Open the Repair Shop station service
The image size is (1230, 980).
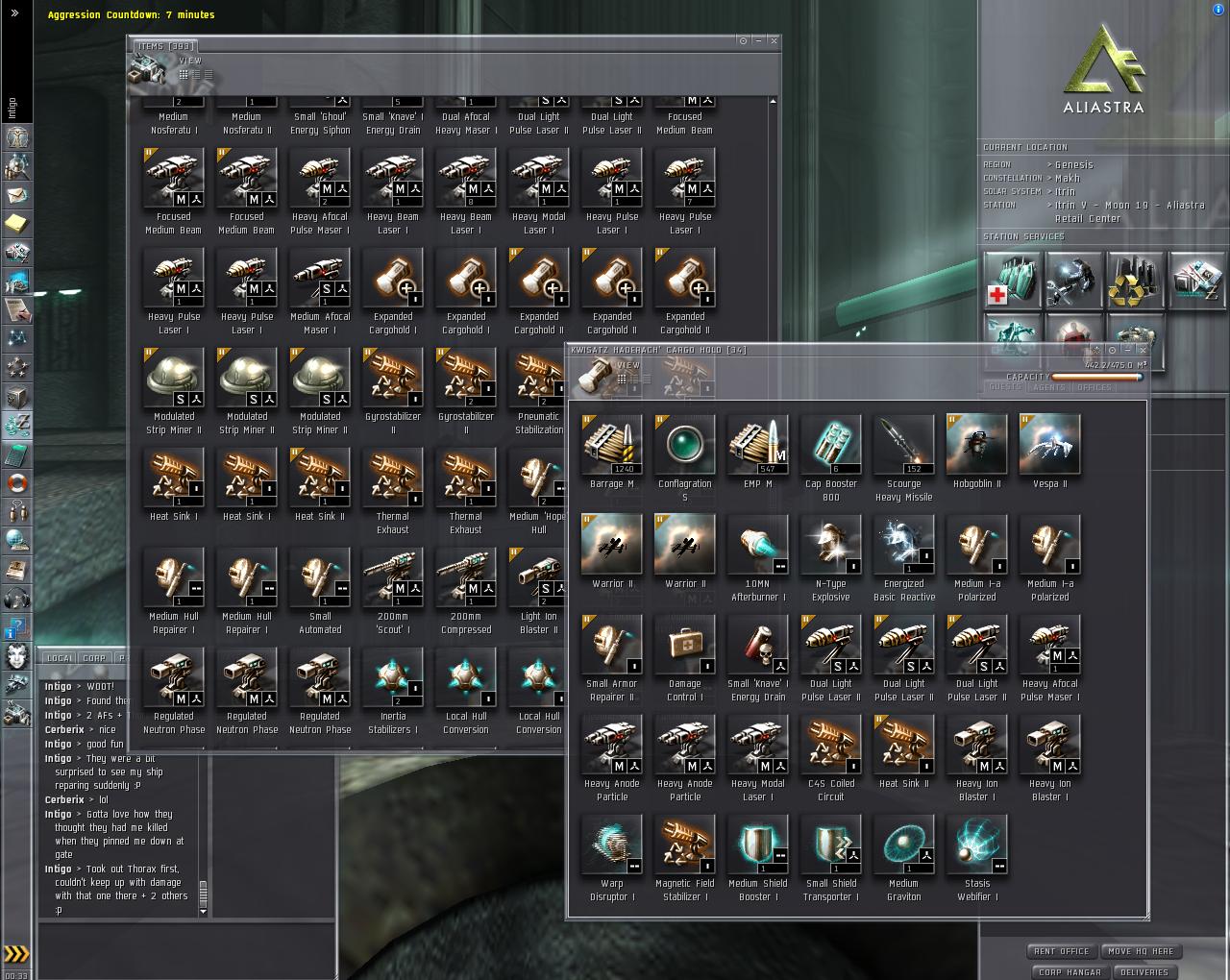[1073, 281]
